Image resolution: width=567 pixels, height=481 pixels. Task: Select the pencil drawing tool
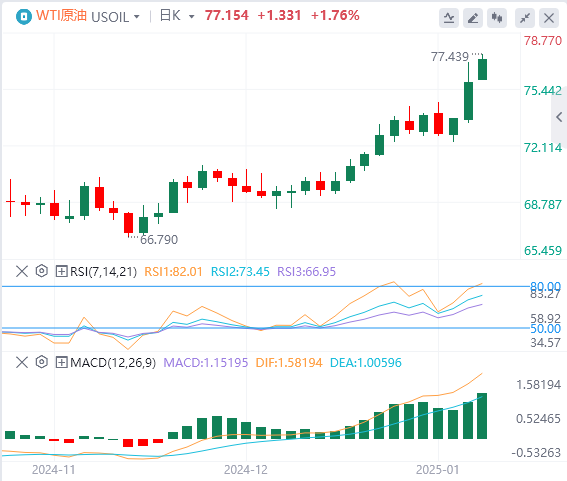coord(473,18)
